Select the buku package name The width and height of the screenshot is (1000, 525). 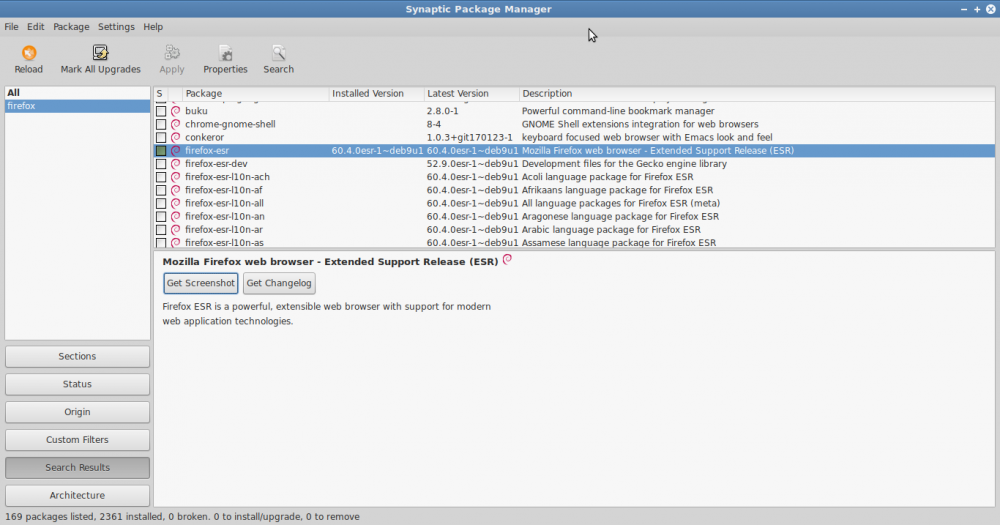tap(196, 111)
